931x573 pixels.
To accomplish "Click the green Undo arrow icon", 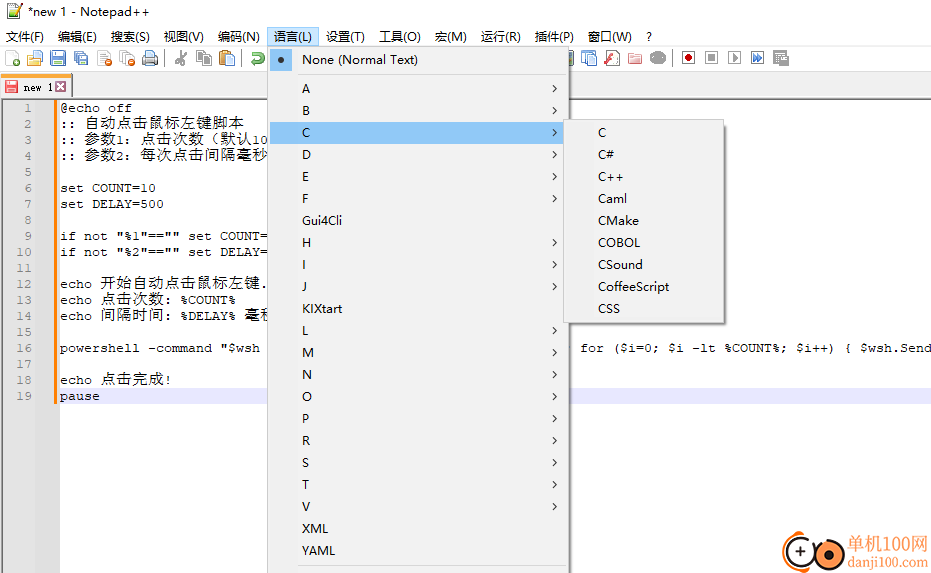I will pos(258,58).
